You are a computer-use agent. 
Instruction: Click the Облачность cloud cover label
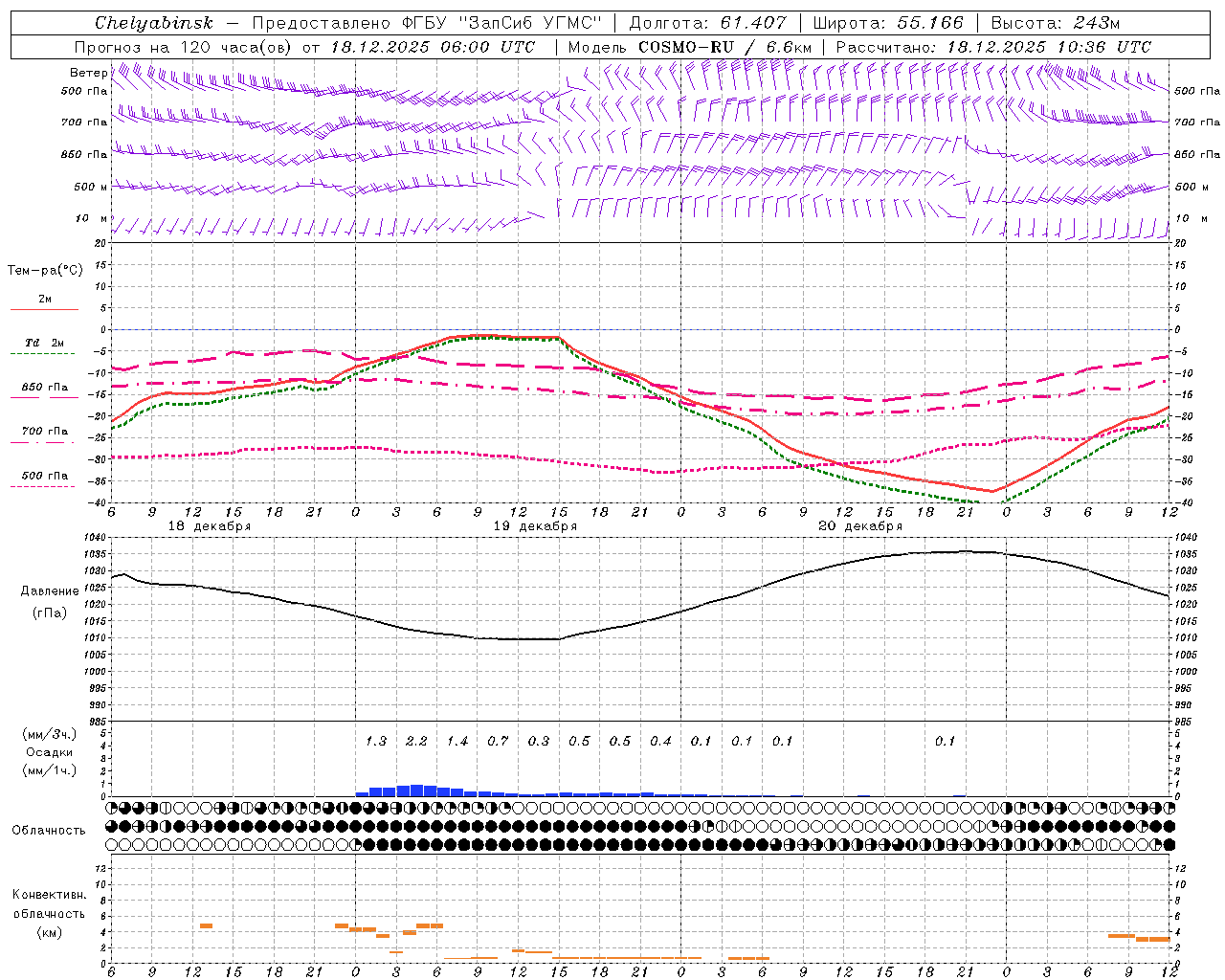(49, 830)
